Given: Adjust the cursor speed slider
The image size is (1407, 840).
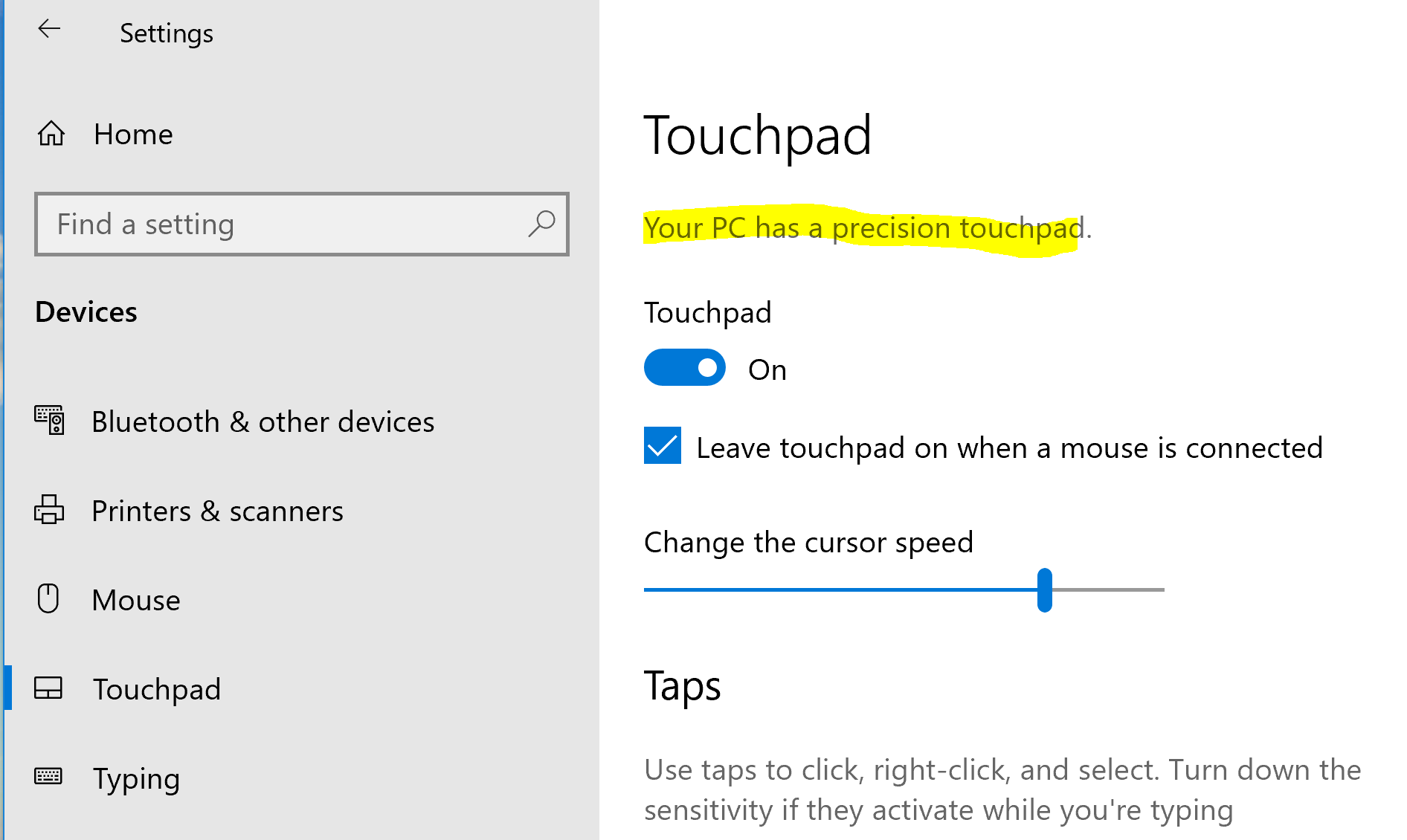Looking at the screenshot, I should pos(1044,589).
